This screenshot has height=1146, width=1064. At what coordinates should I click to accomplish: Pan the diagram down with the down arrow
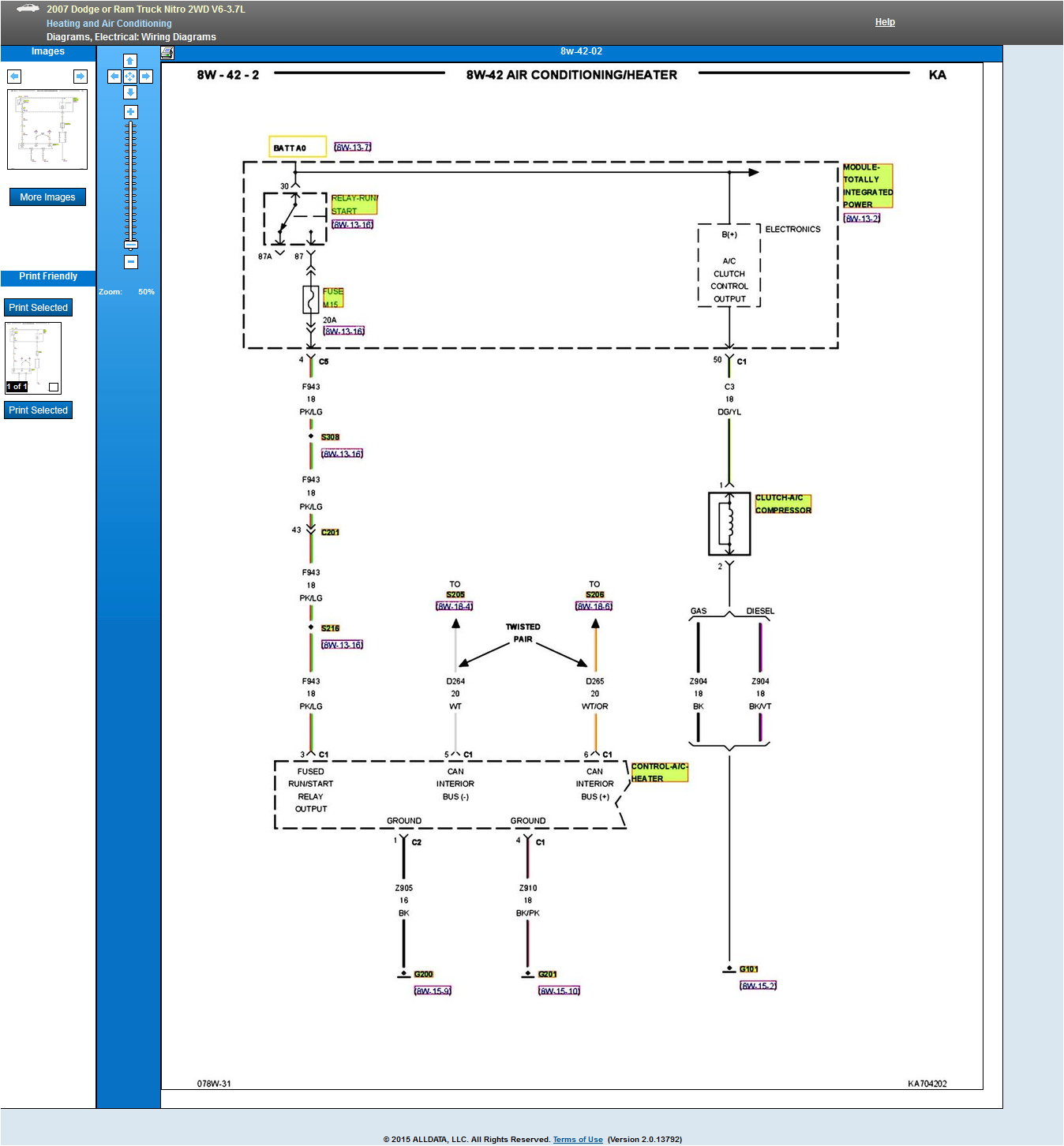click(x=130, y=92)
